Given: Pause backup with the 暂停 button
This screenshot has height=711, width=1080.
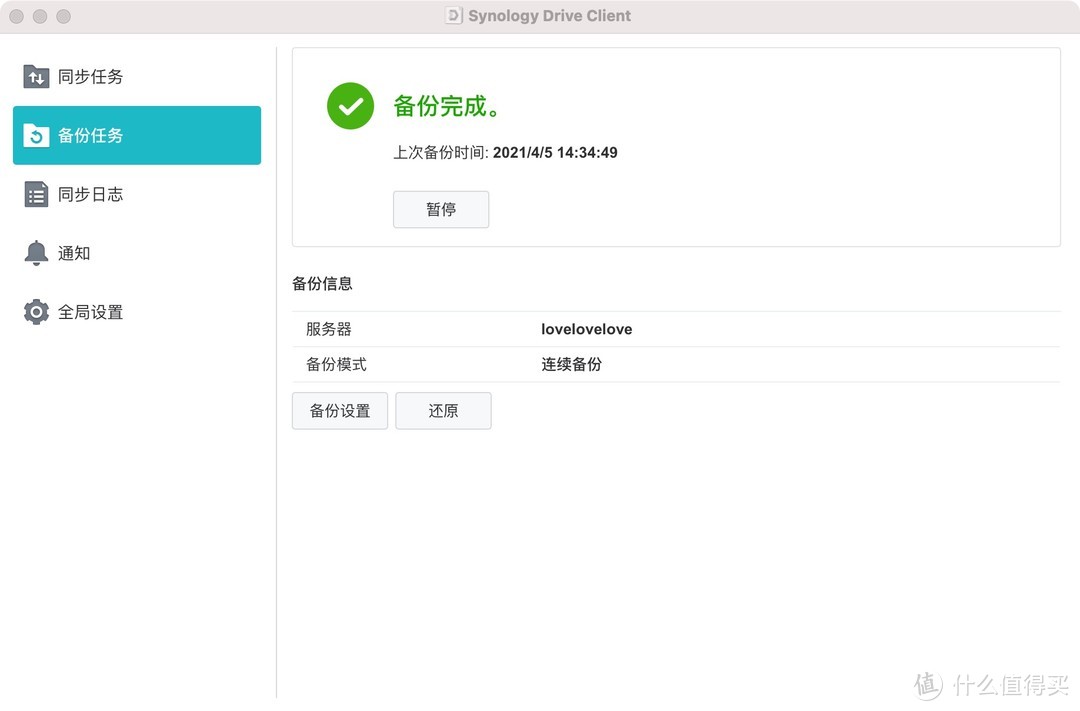Looking at the screenshot, I should (441, 209).
